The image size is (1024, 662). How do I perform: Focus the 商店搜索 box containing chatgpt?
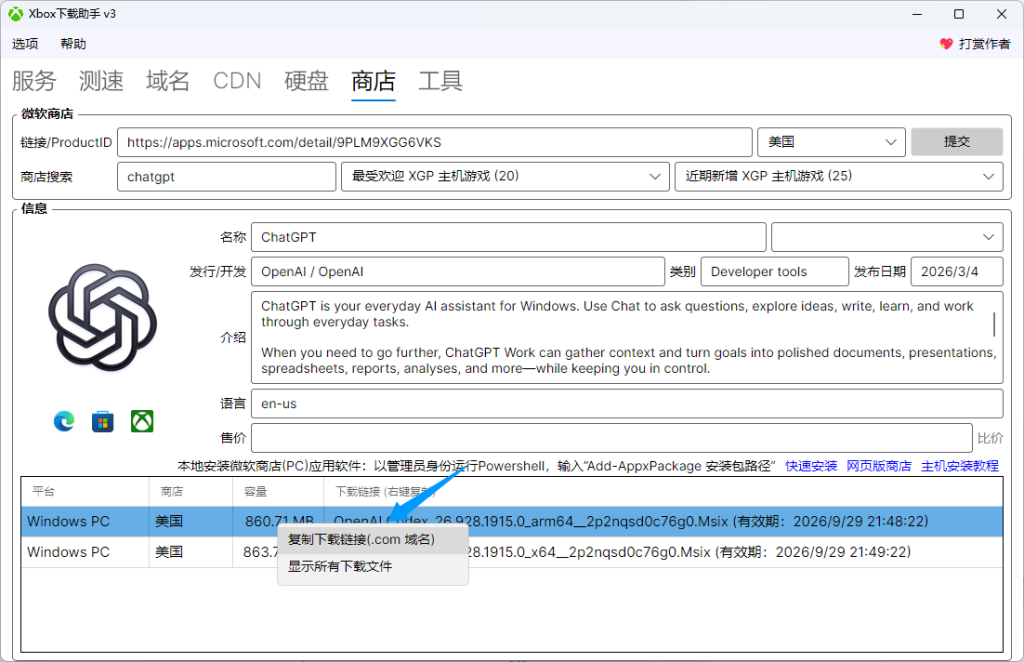[x=227, y=177]
